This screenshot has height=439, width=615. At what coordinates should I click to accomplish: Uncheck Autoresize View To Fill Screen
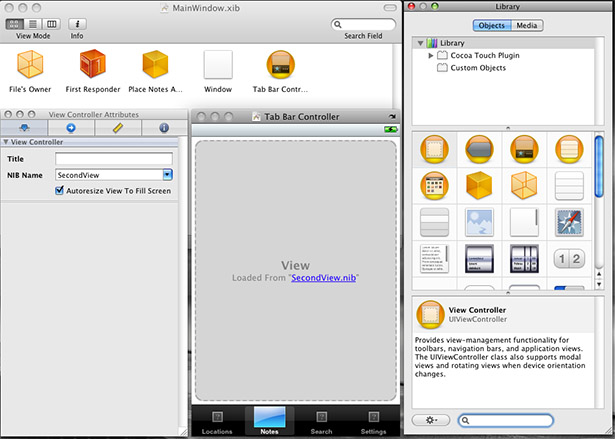[x=59, y=191]
